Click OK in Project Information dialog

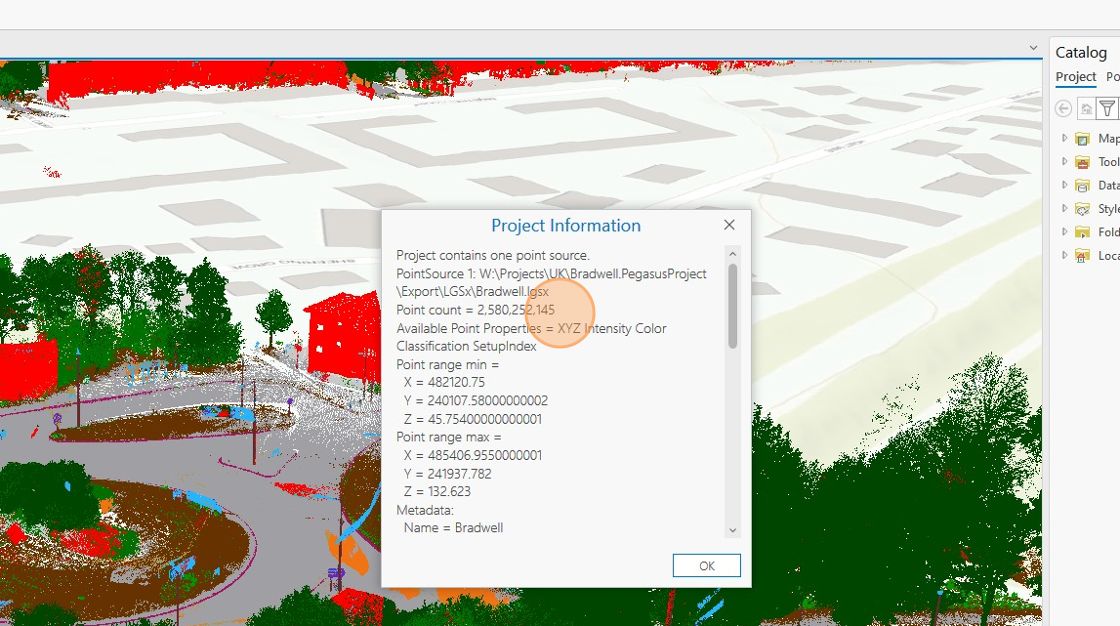(706, 565)
